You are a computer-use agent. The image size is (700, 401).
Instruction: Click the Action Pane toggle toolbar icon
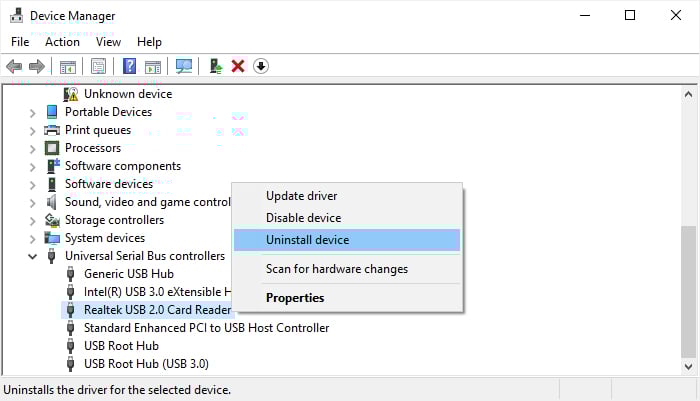(153, 67)
